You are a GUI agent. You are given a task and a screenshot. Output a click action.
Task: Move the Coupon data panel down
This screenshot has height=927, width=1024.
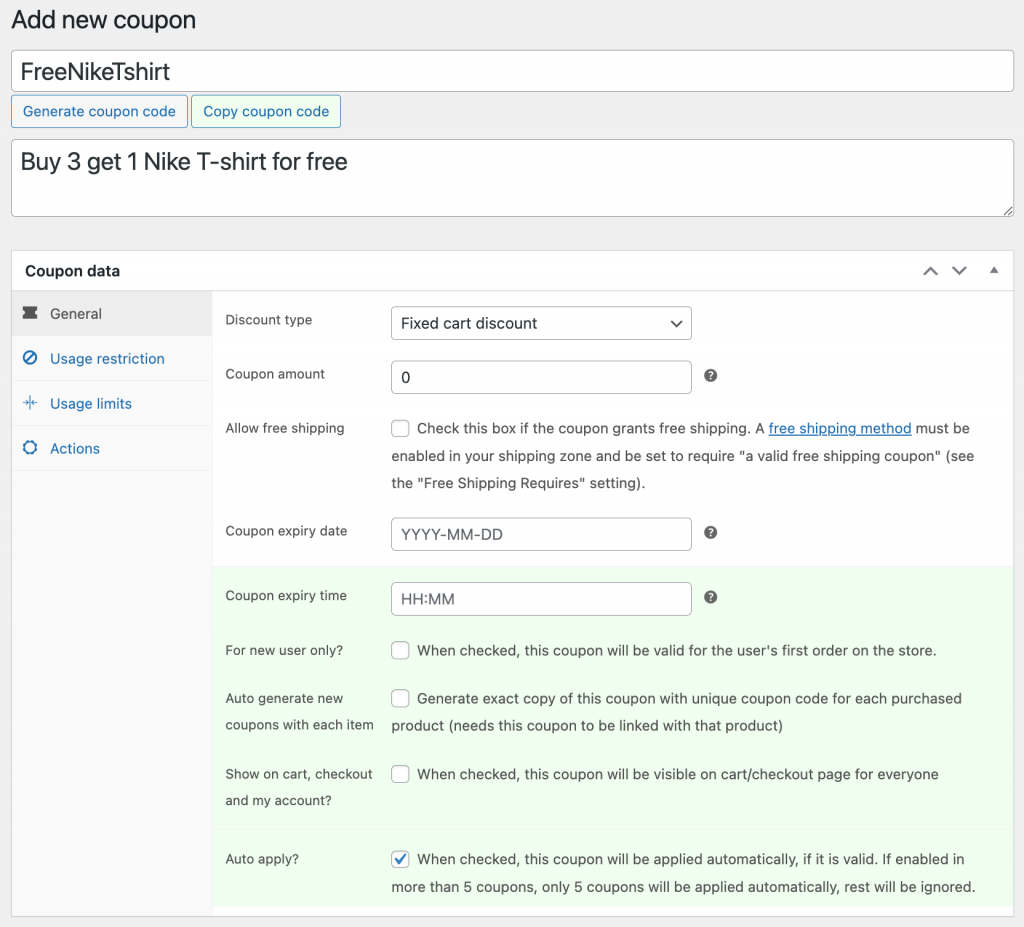(x=959, y=270)
